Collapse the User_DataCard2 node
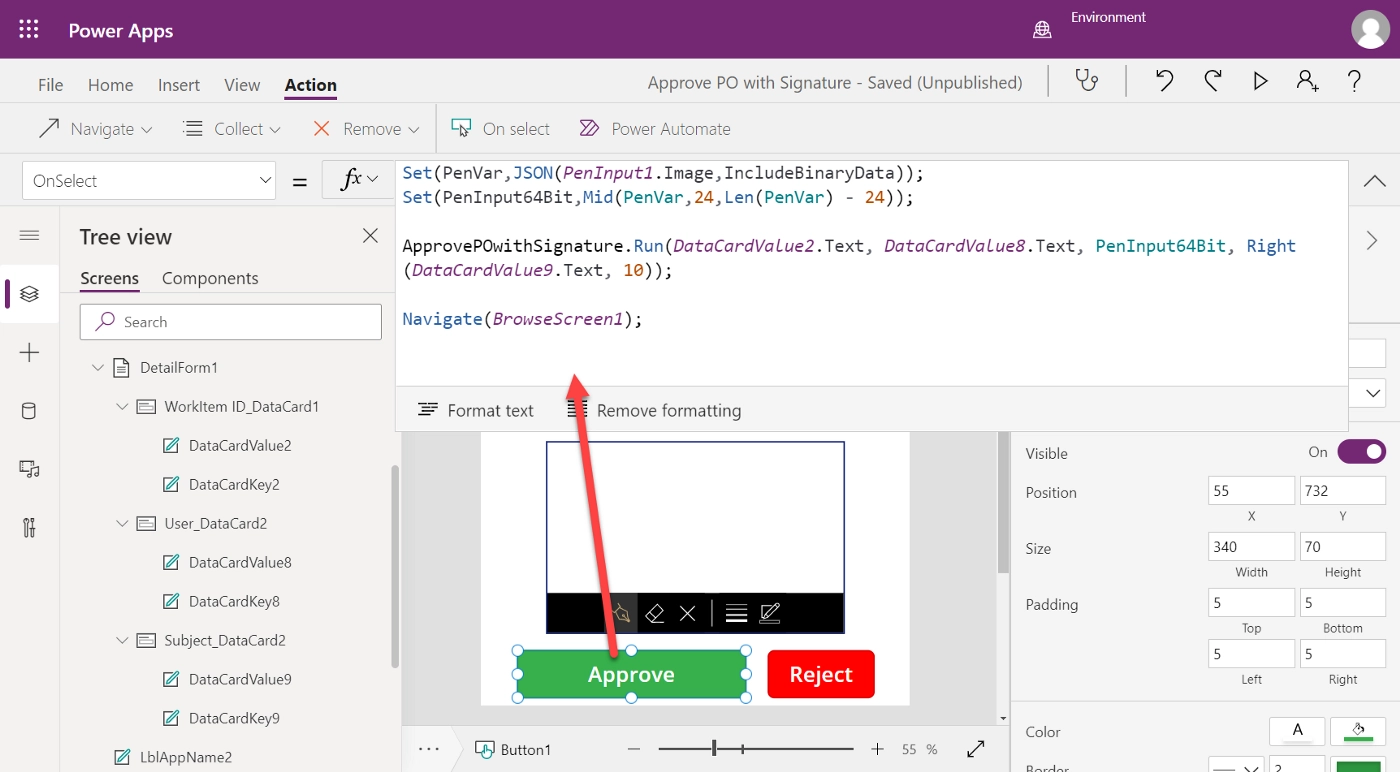Viewport: 1400px width, 772px height. (x=122, y=524)
